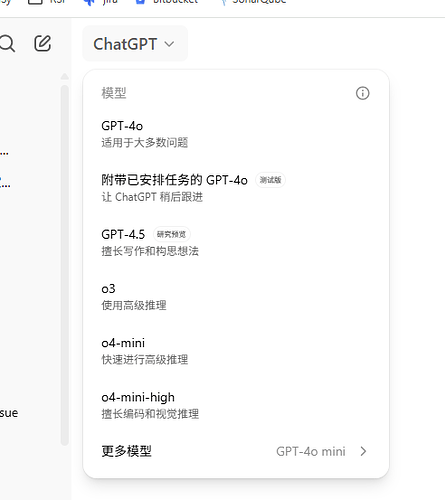Expand the 更多模型 submenu
The width and height of the screenshot is (445, 500).
click(x=236, y=451)
